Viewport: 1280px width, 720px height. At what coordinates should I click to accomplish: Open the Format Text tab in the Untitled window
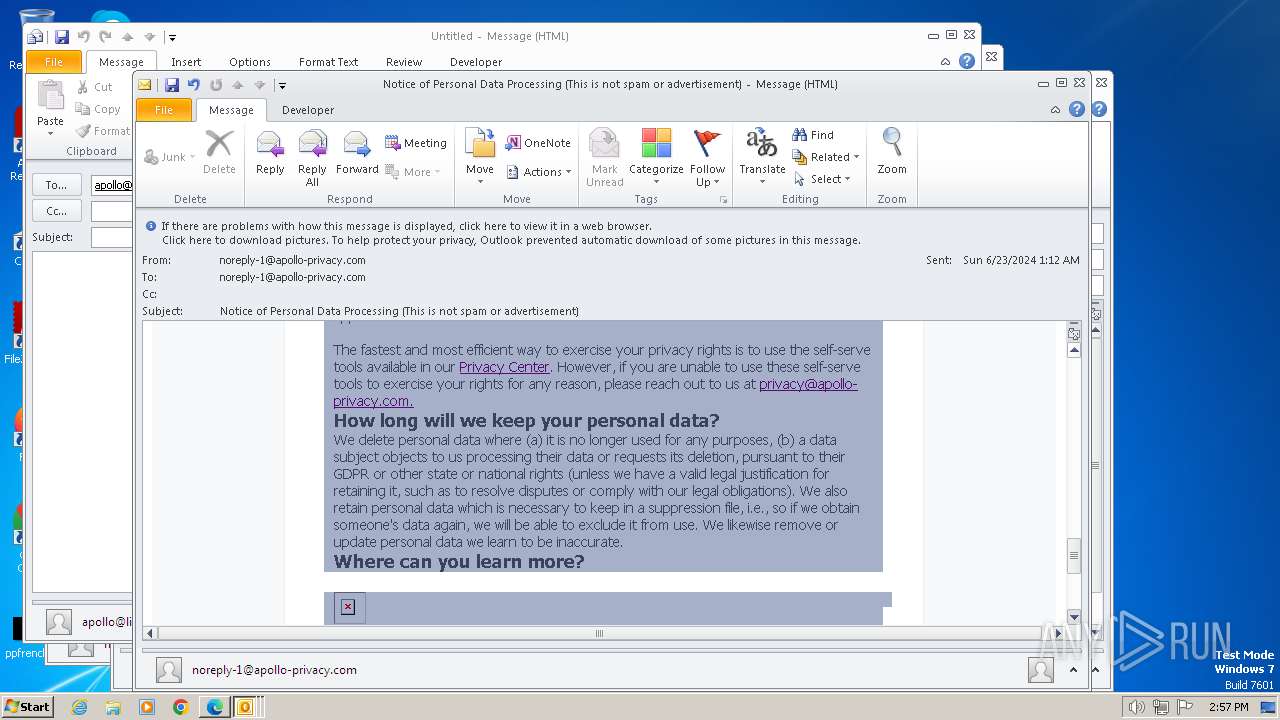point(328,62)
